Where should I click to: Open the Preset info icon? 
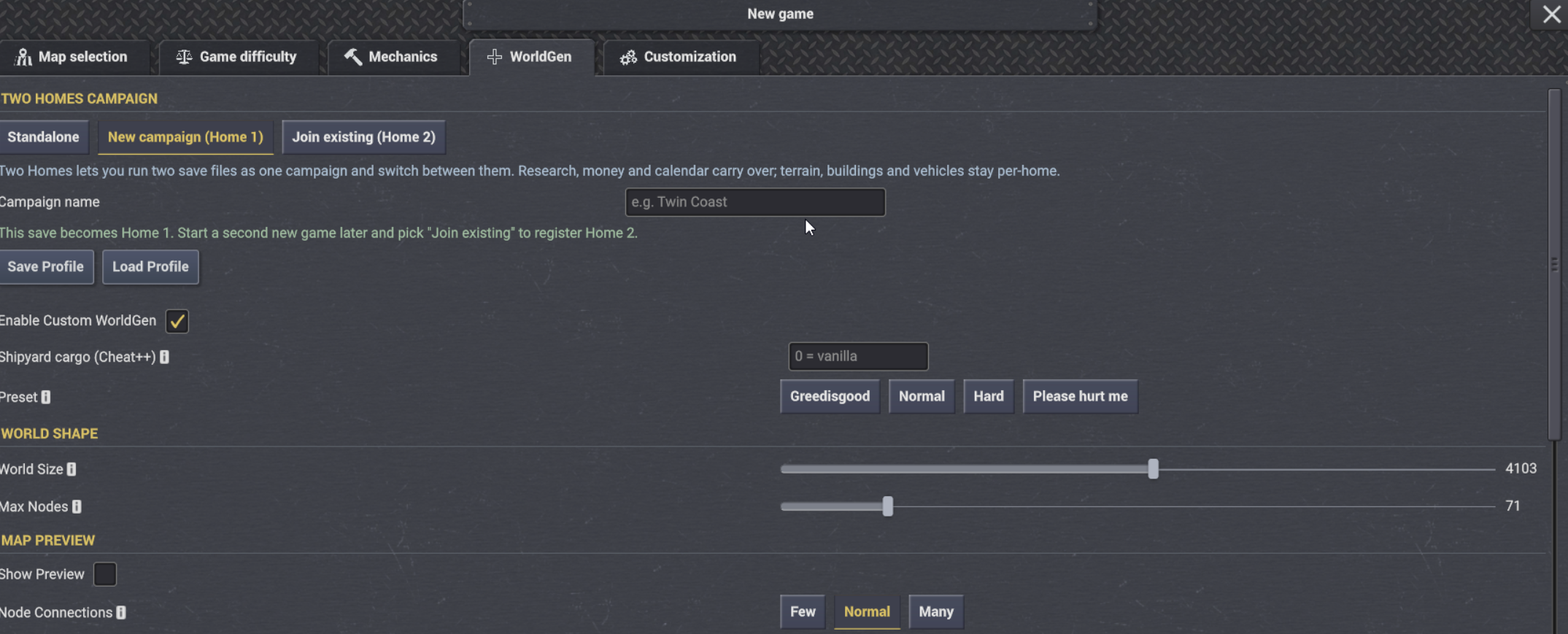(x=46, y=397)
